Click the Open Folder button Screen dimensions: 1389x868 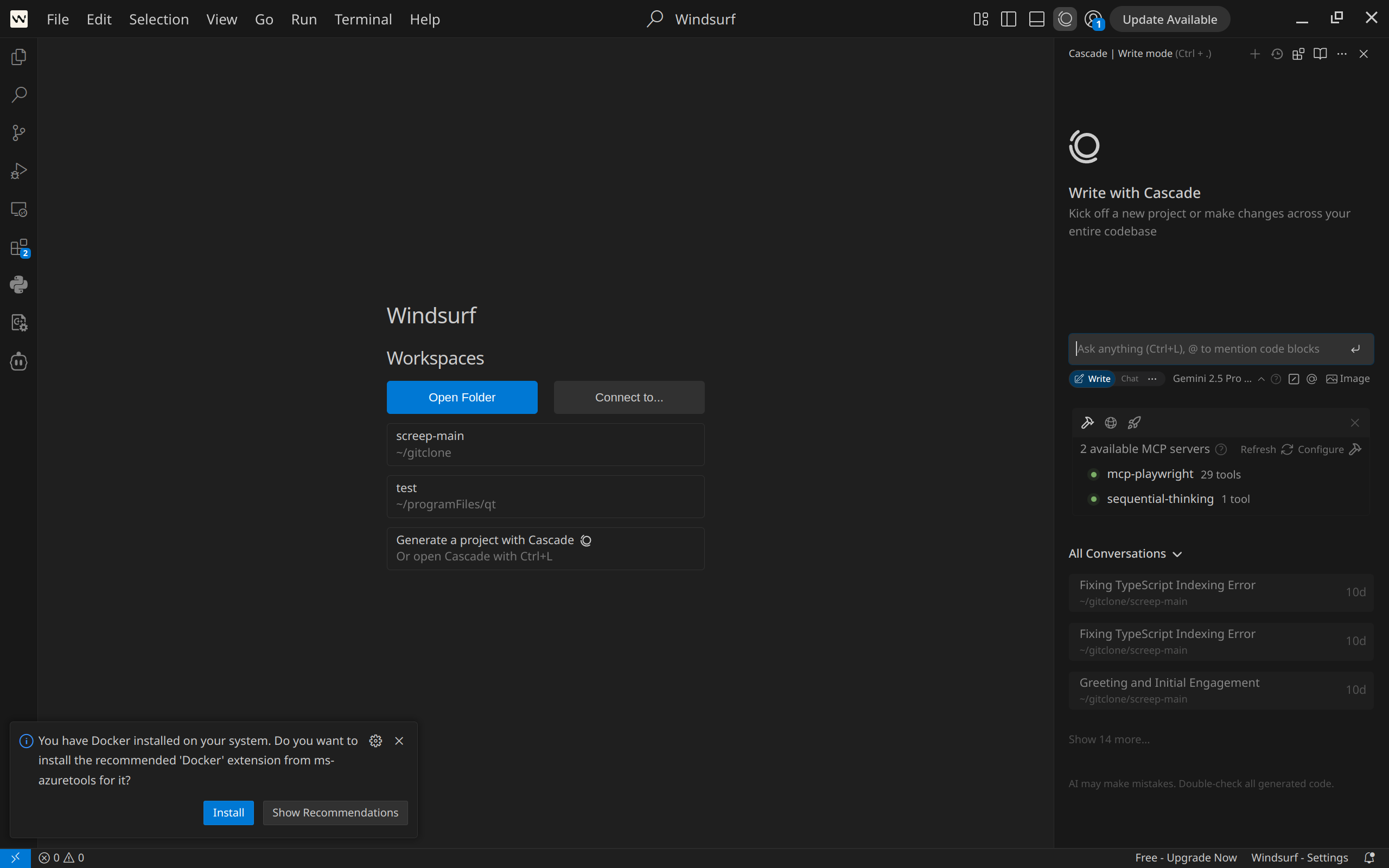click(x=462, y=397)
